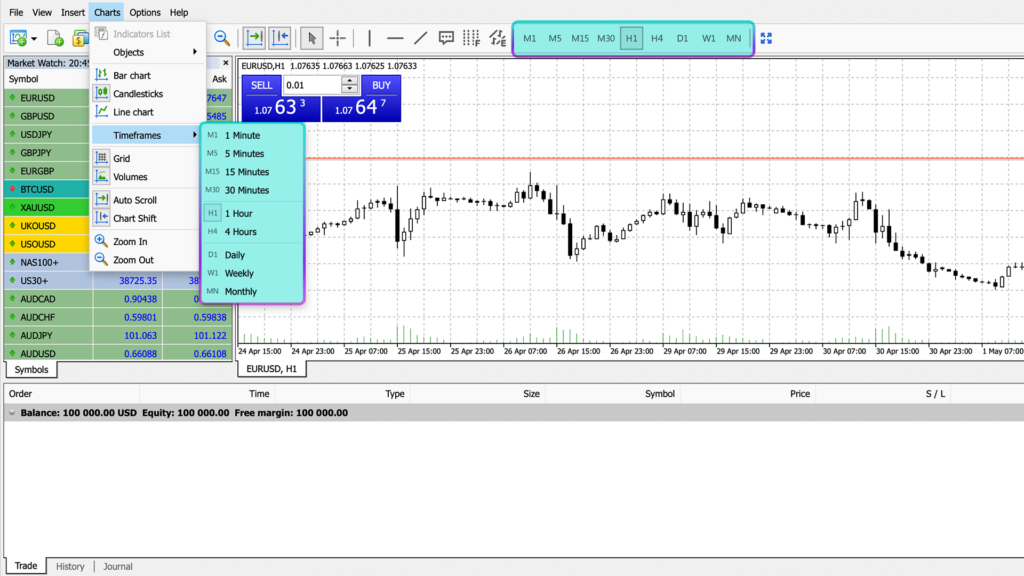Screen dimensions: 1024x576
Task: Select 1 Hour timeframe in submenu
Action: 252,214
